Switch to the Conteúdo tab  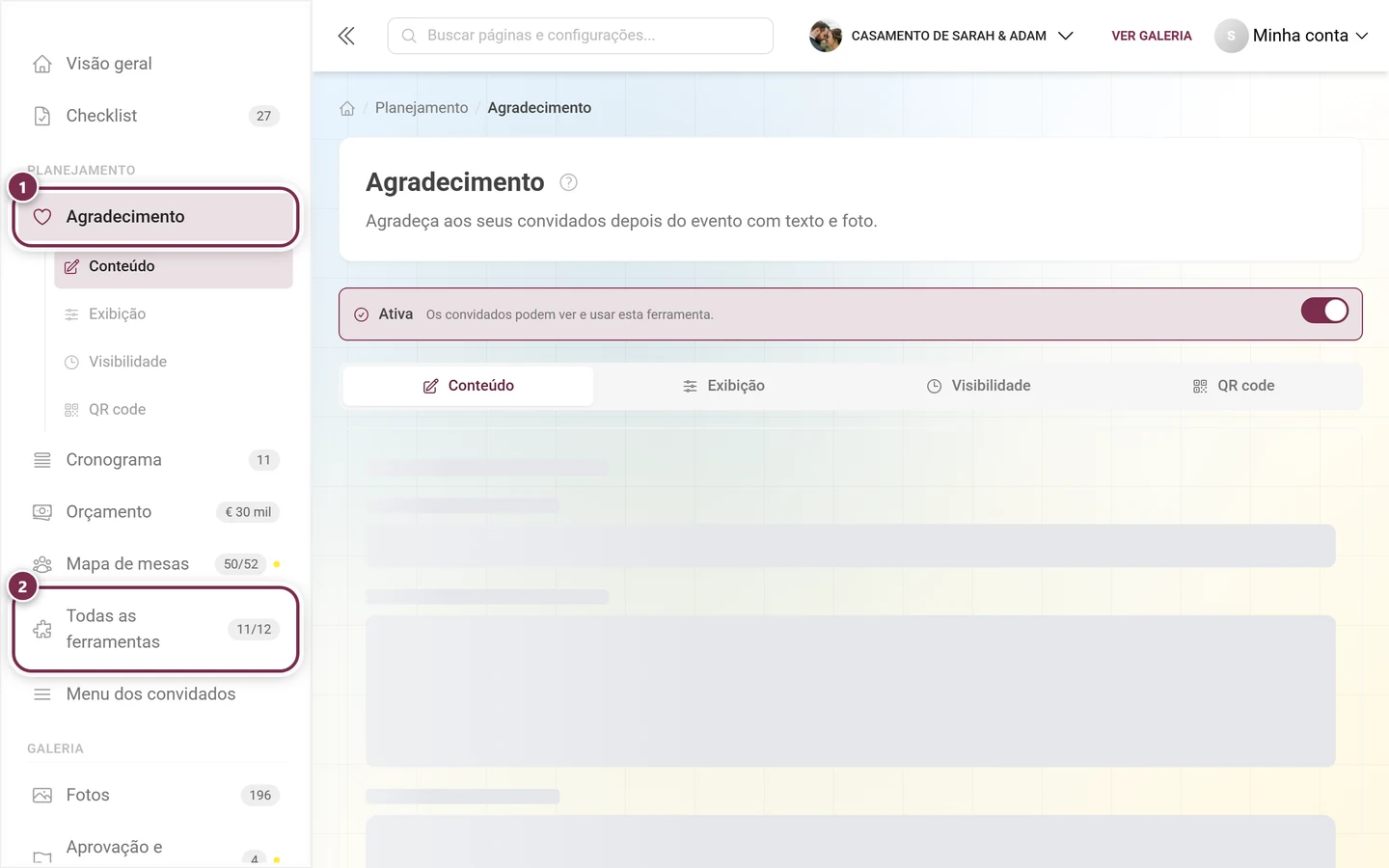tap(469, 386)
